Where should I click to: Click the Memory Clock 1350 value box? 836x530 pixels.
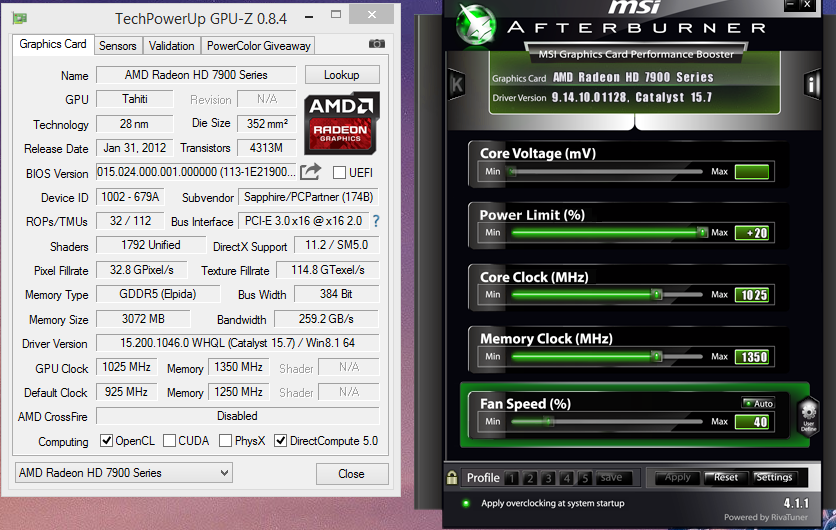coord(751,357)
